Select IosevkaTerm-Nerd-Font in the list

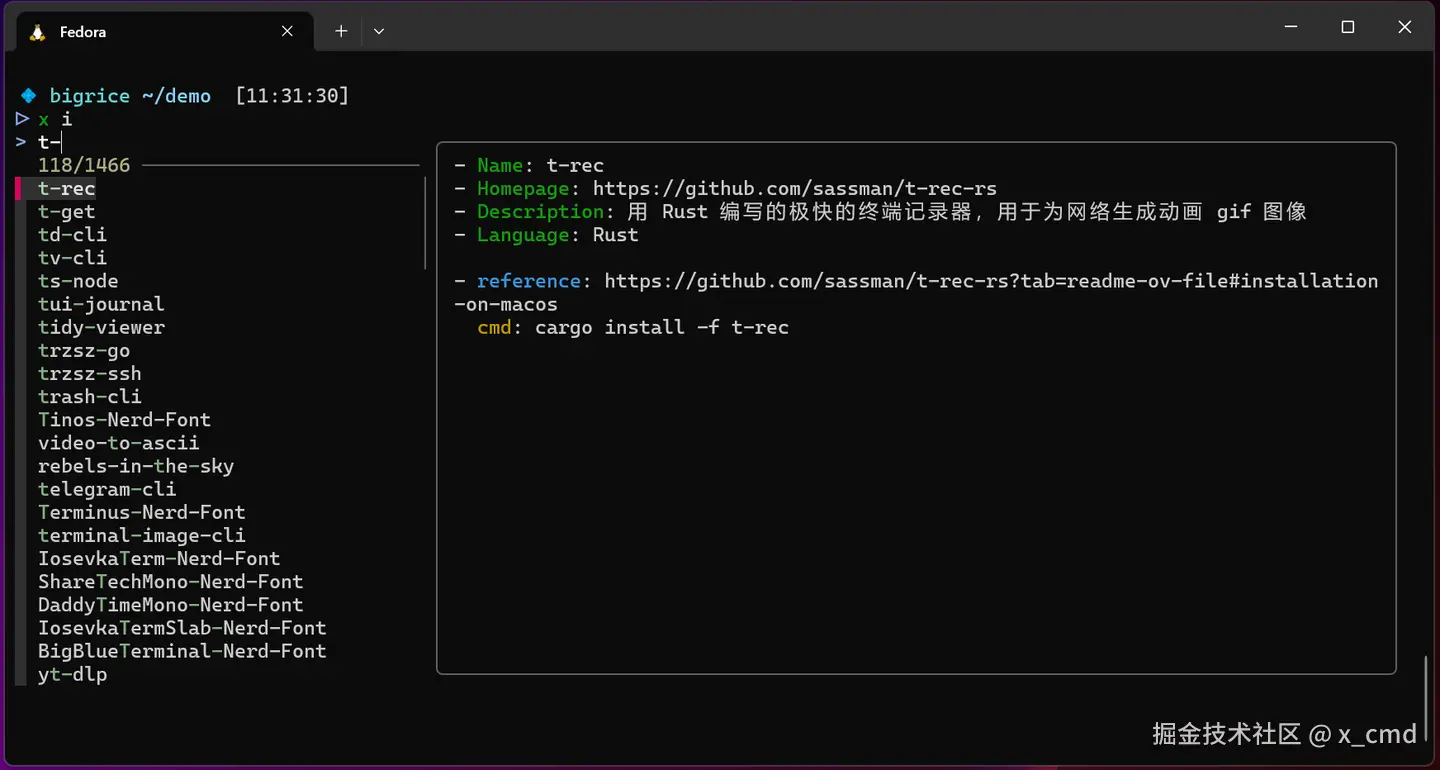(x=159, y=558)
